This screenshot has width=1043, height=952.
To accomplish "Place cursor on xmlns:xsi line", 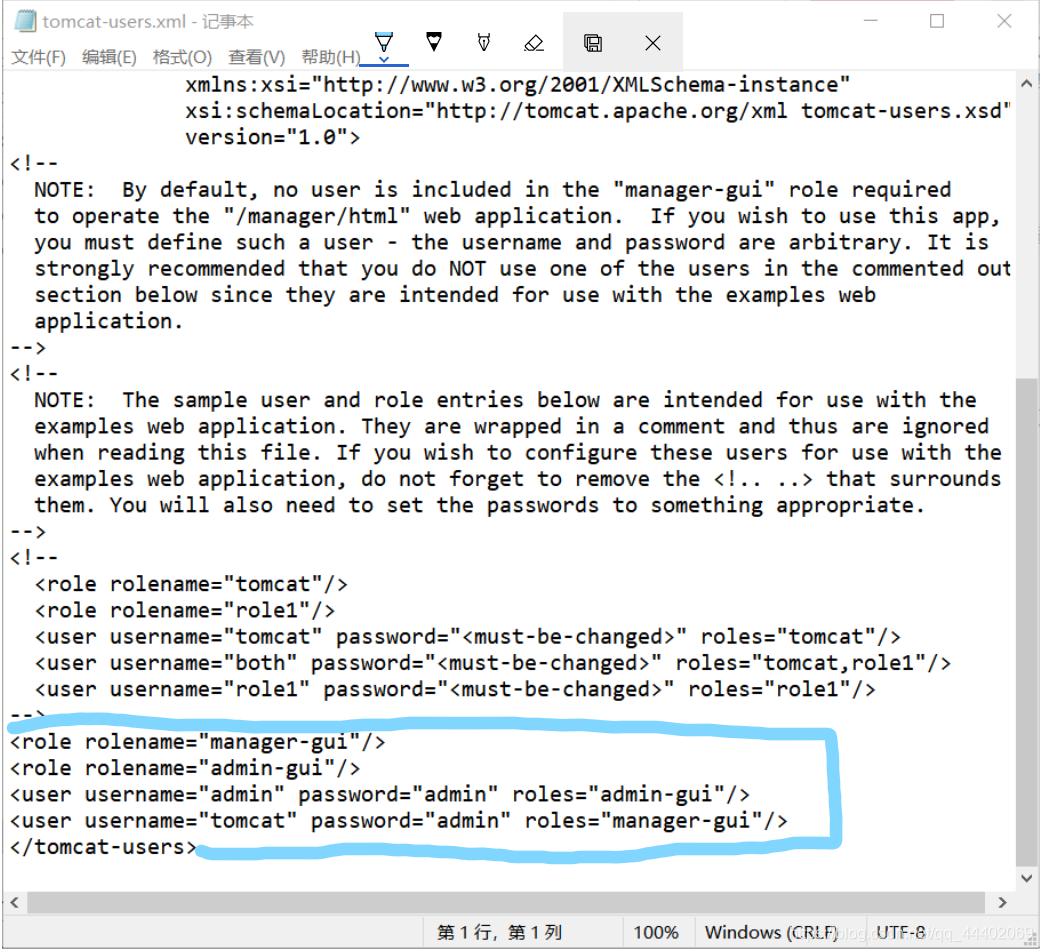I will click(518, 84).
